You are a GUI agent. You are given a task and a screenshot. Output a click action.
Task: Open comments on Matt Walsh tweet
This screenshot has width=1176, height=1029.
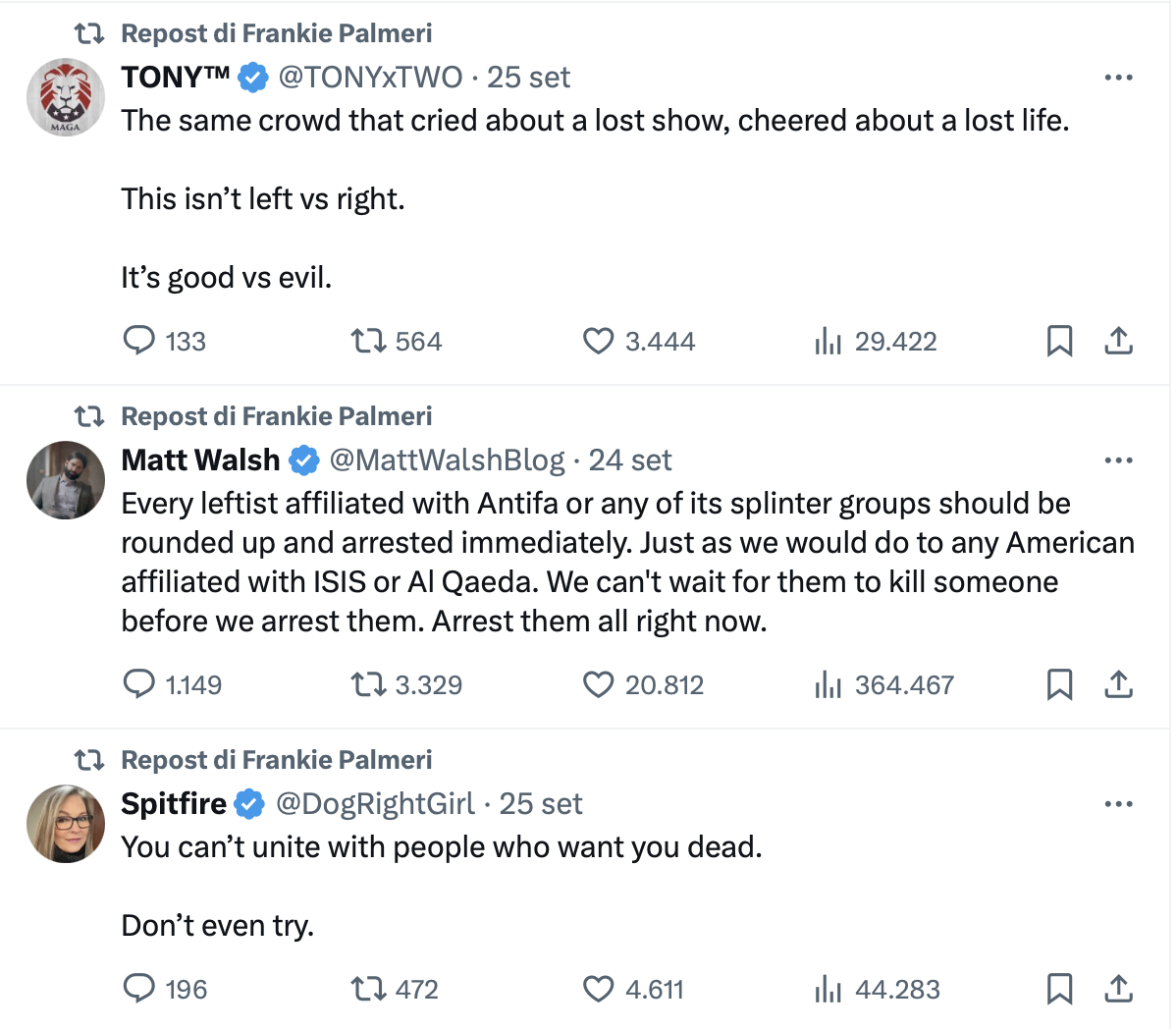138,684
